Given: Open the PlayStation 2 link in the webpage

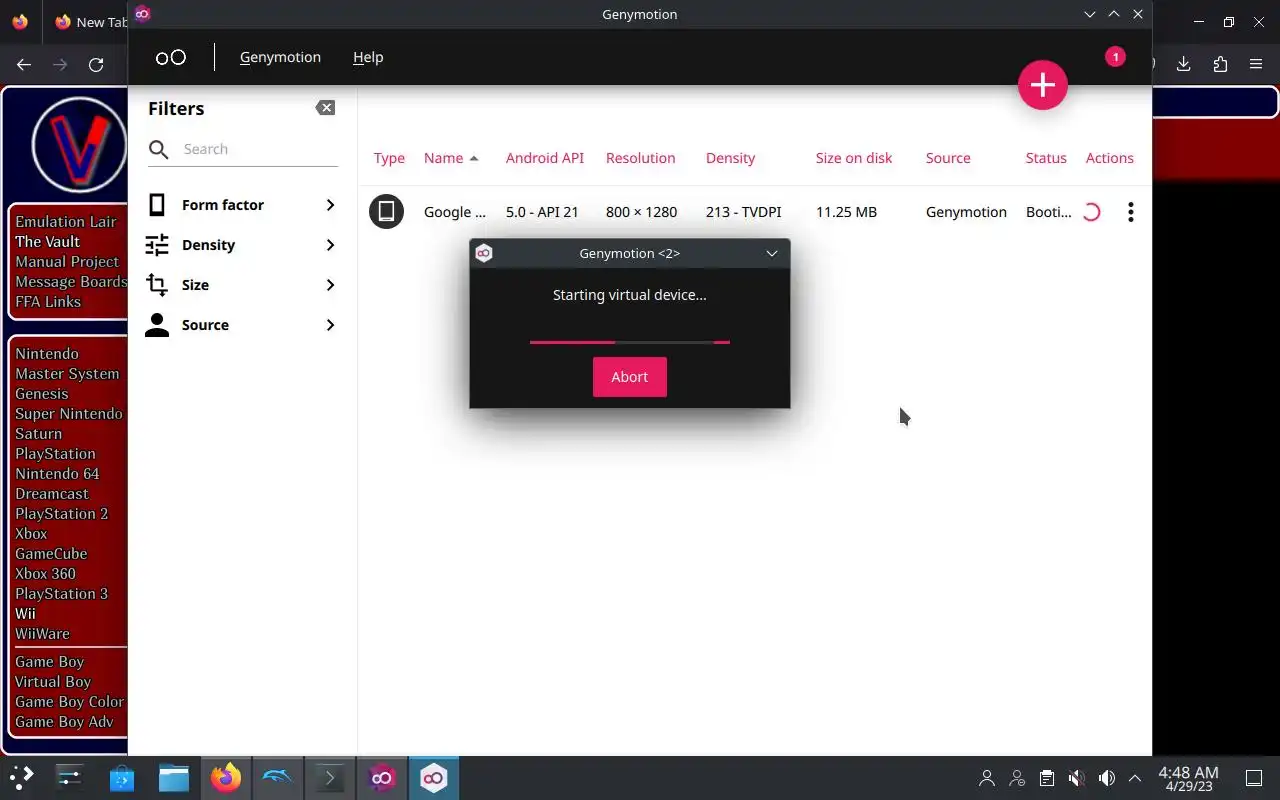Looking at the screenshot, I should (61, 513).
